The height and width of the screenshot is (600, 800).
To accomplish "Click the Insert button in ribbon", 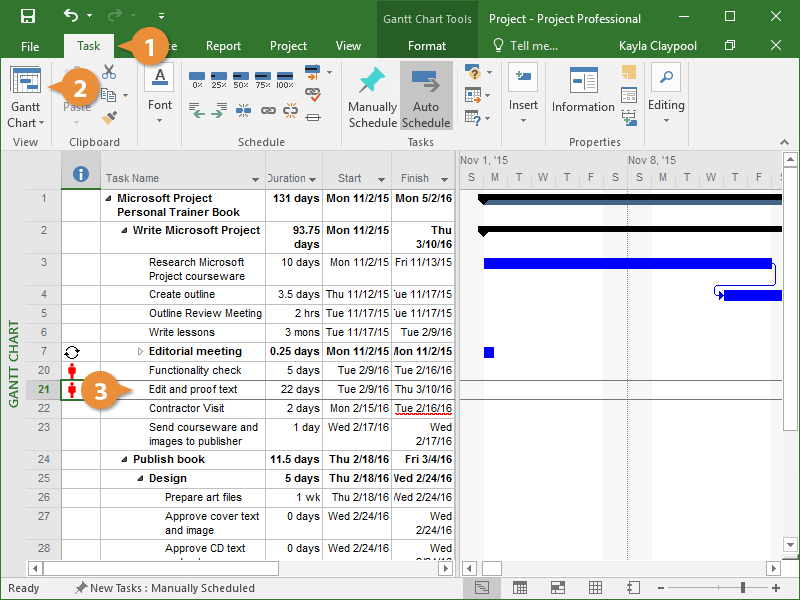I will [x=523, y=95].
